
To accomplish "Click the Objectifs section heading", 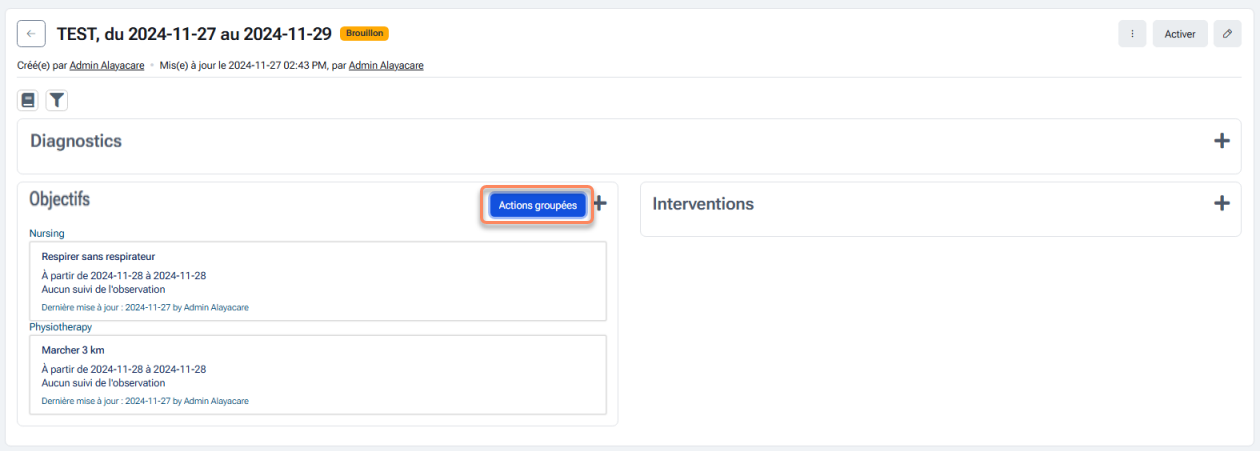I will point(60,199).
